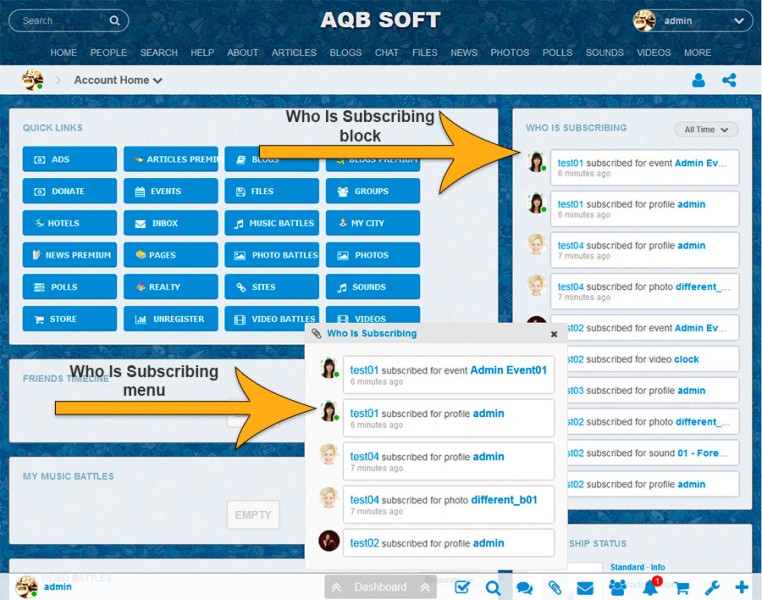Open the MORE navigation menu
This screenshot has height=600, width=762.
point(697,52)
